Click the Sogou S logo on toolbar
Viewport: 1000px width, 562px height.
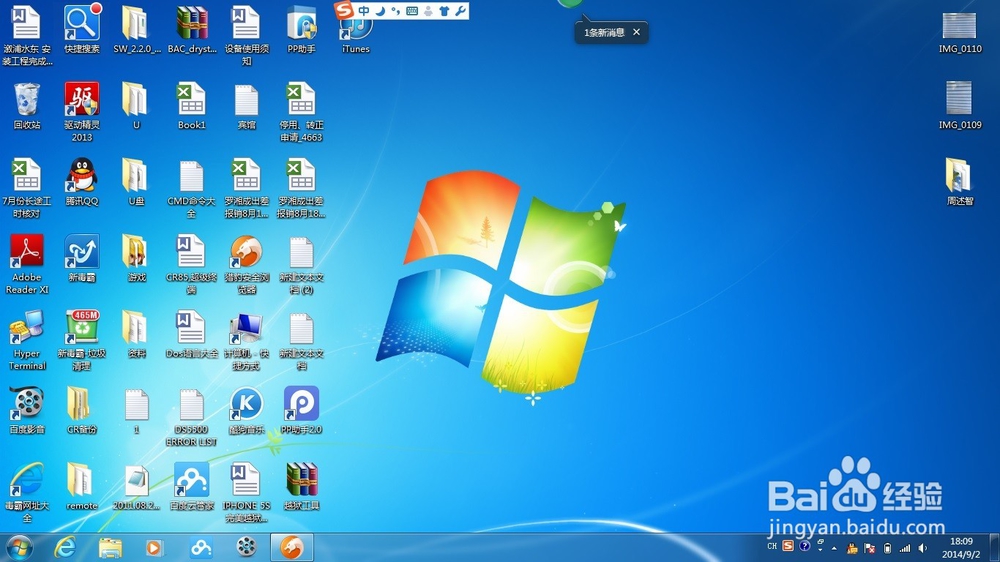click(x=344, y=10)
